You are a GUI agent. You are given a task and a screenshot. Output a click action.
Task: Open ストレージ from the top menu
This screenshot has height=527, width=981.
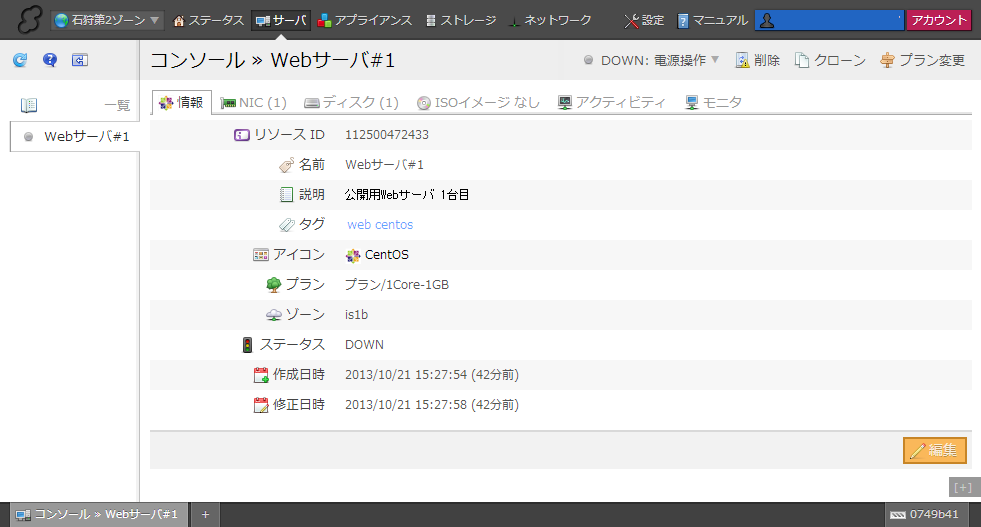coord(460,20)
